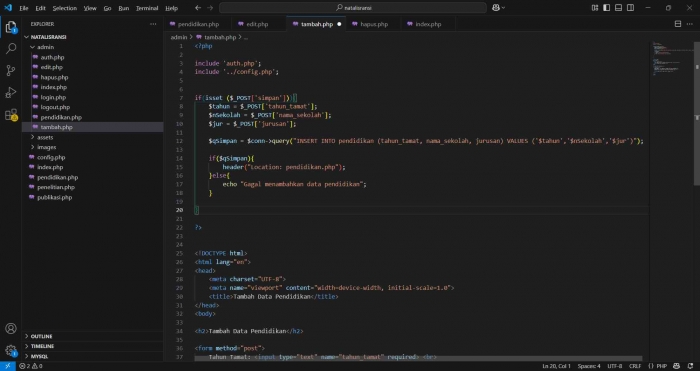
Task: Switch to the hapus.php editor tab
Action: 374,24
